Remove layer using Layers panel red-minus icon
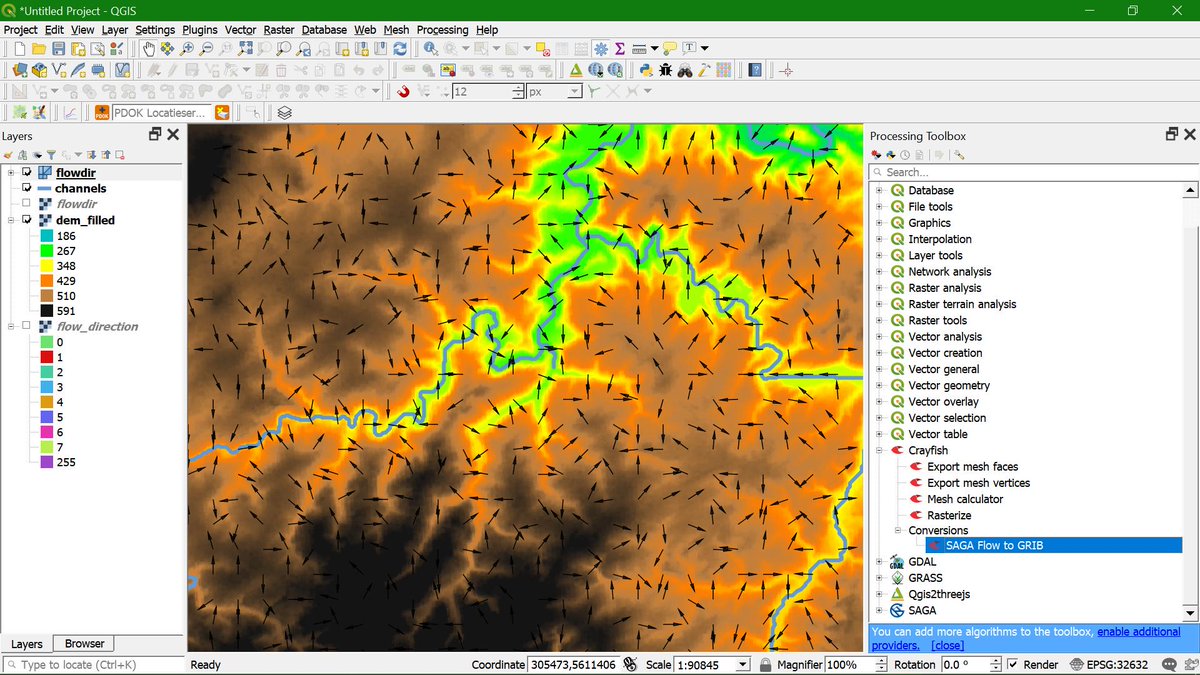 pyautogui.click(x=120, y=155)
